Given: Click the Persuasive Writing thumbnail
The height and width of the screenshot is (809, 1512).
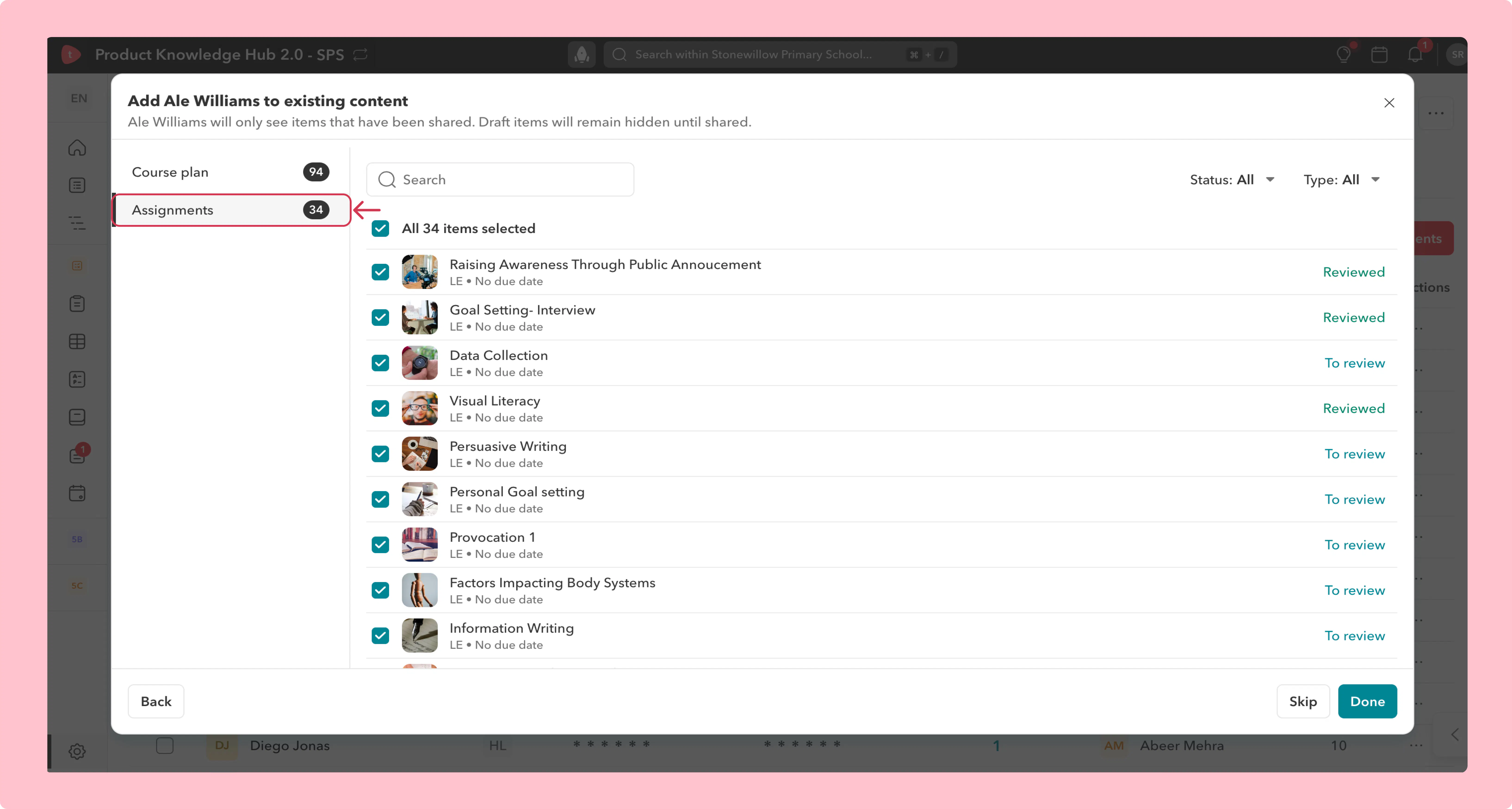Looking at the screenshot, I should [420, 454].
